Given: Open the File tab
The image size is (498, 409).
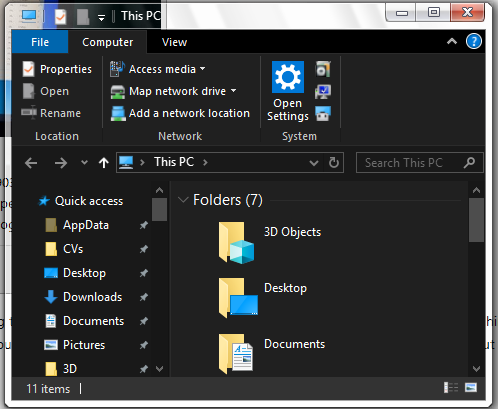Looking at the screenshot, I should tap(40, 42).
